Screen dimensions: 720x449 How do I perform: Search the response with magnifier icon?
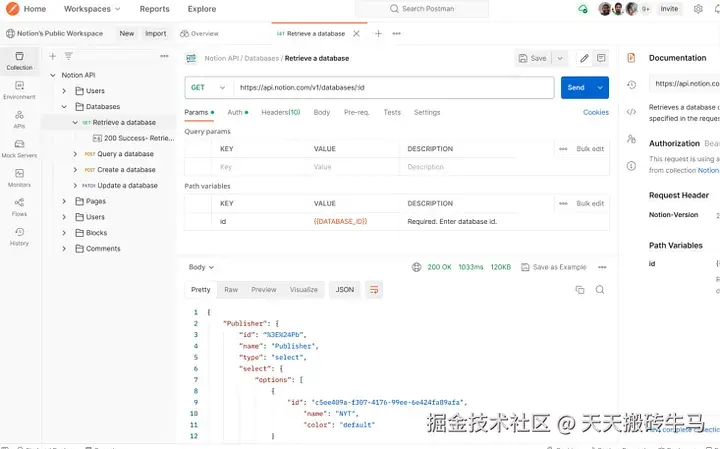coord(600,290)
